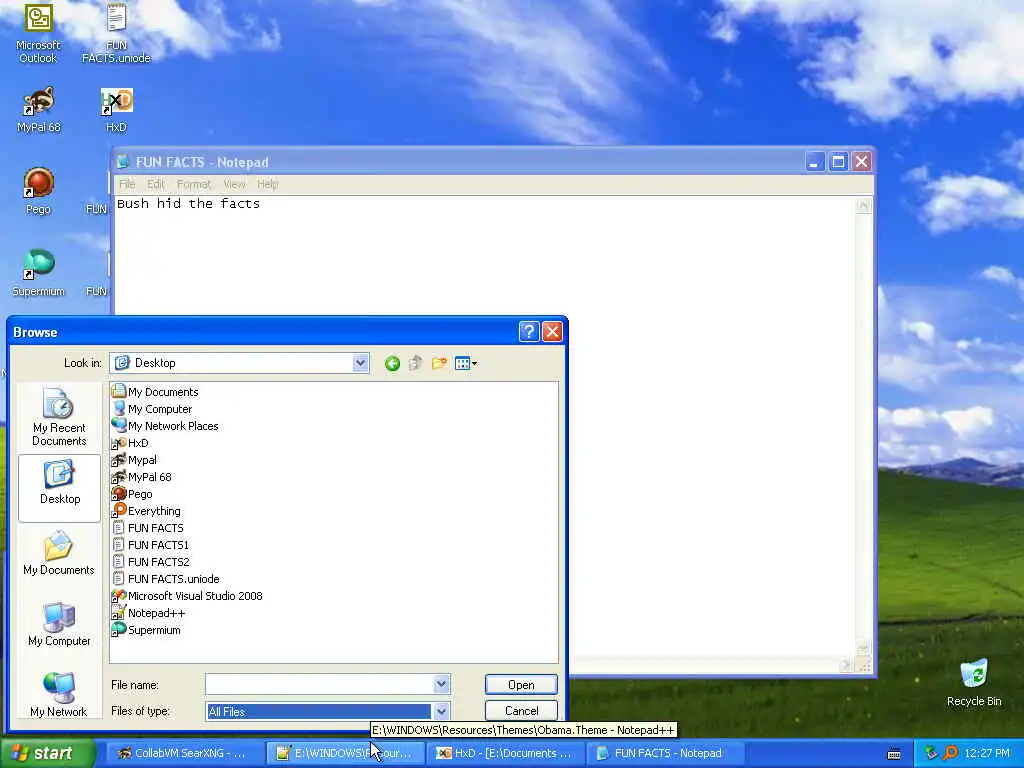Click the text 'Bush hid the facts' in Notepad

click(188, 204)
